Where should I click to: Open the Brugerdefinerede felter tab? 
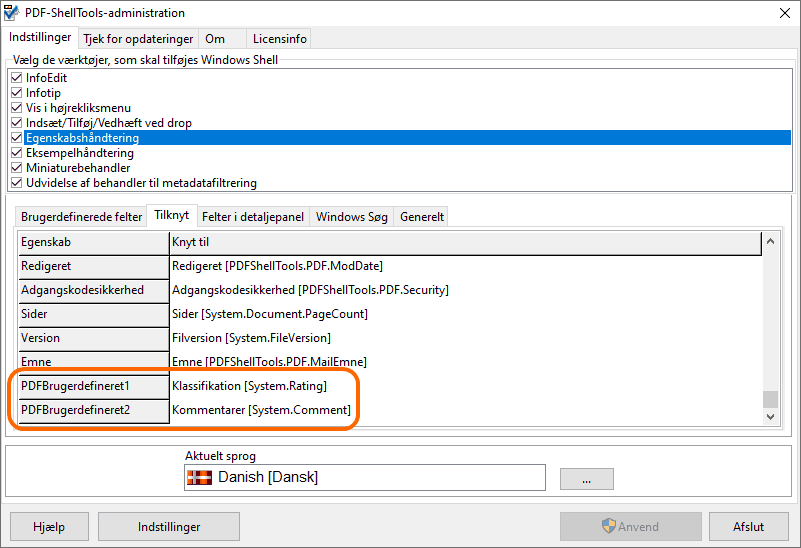[x=81, y=217]
